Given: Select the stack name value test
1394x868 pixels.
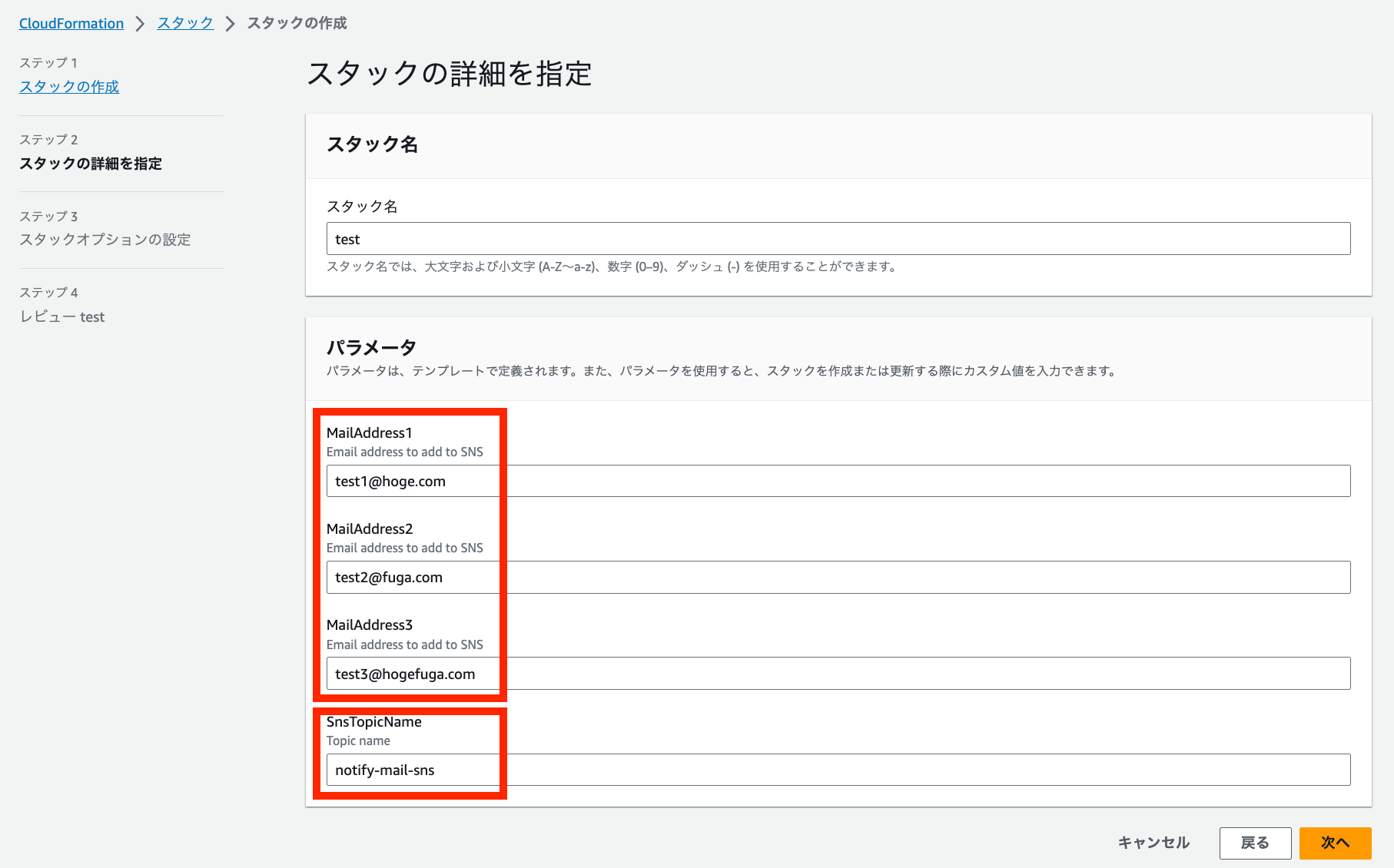Looking at the screenshot, I should (x=347, y=238).
